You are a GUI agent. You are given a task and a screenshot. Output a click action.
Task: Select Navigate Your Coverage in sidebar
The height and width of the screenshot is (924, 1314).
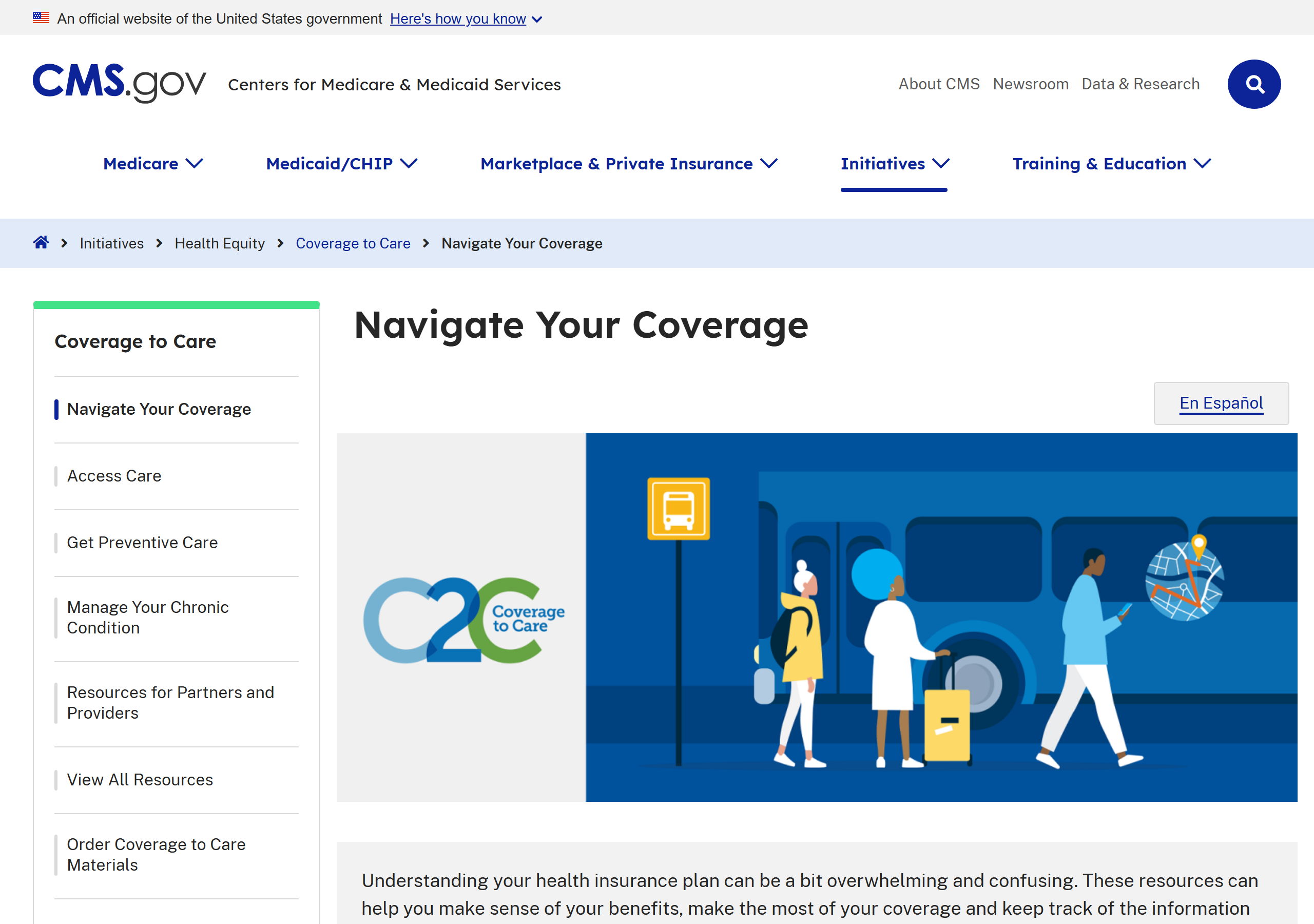[x=159, y=409]
